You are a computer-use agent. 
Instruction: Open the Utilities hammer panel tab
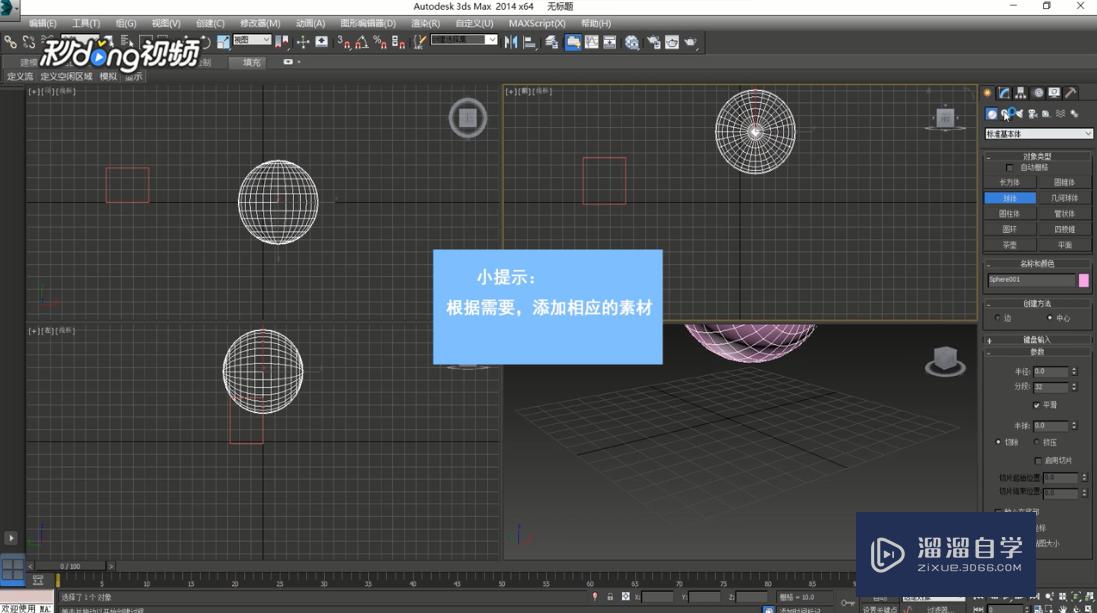pyautogui.click(x=1071, y=93)
